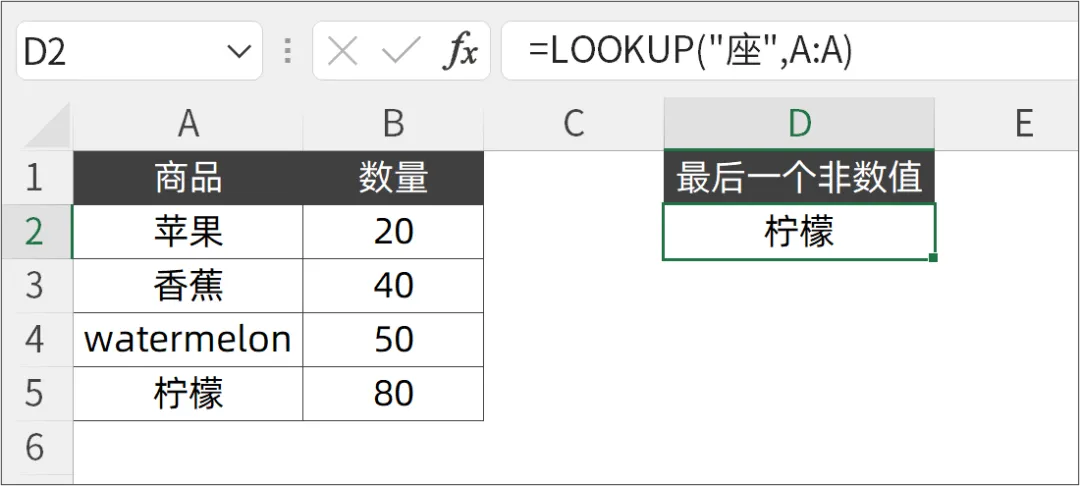Click the 商品 header cell

(188, 178)
